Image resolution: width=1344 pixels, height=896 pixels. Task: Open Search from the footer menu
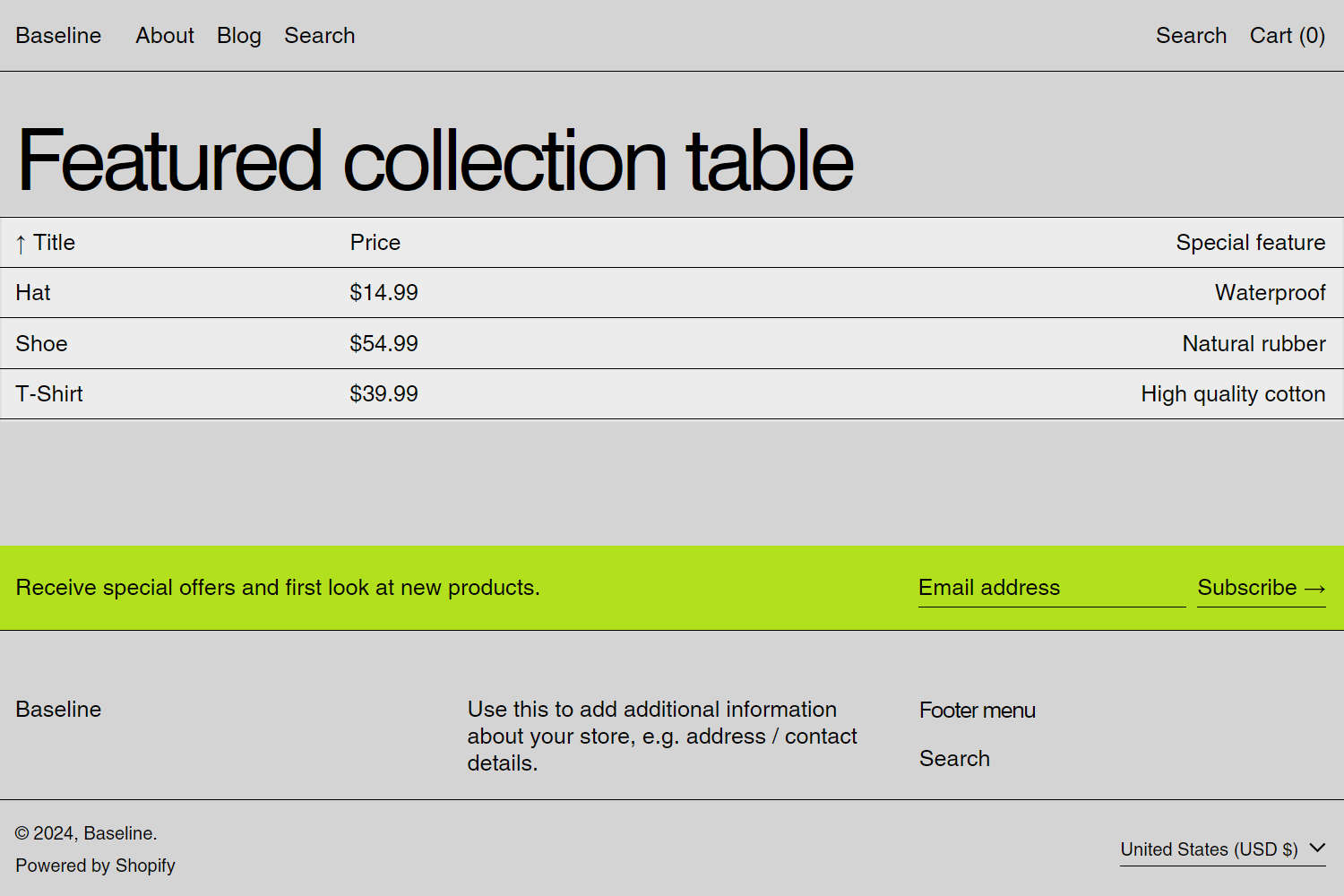pyautogui.click(x=953, y=758)
